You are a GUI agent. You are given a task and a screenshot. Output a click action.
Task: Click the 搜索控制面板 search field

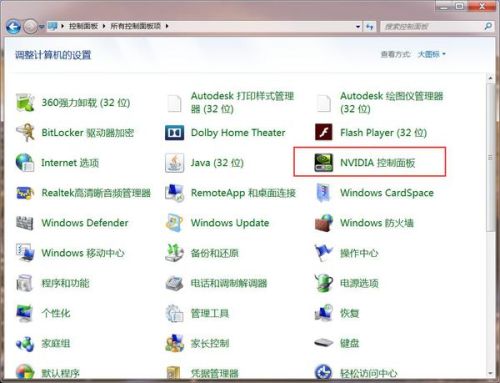coord(433,26)
